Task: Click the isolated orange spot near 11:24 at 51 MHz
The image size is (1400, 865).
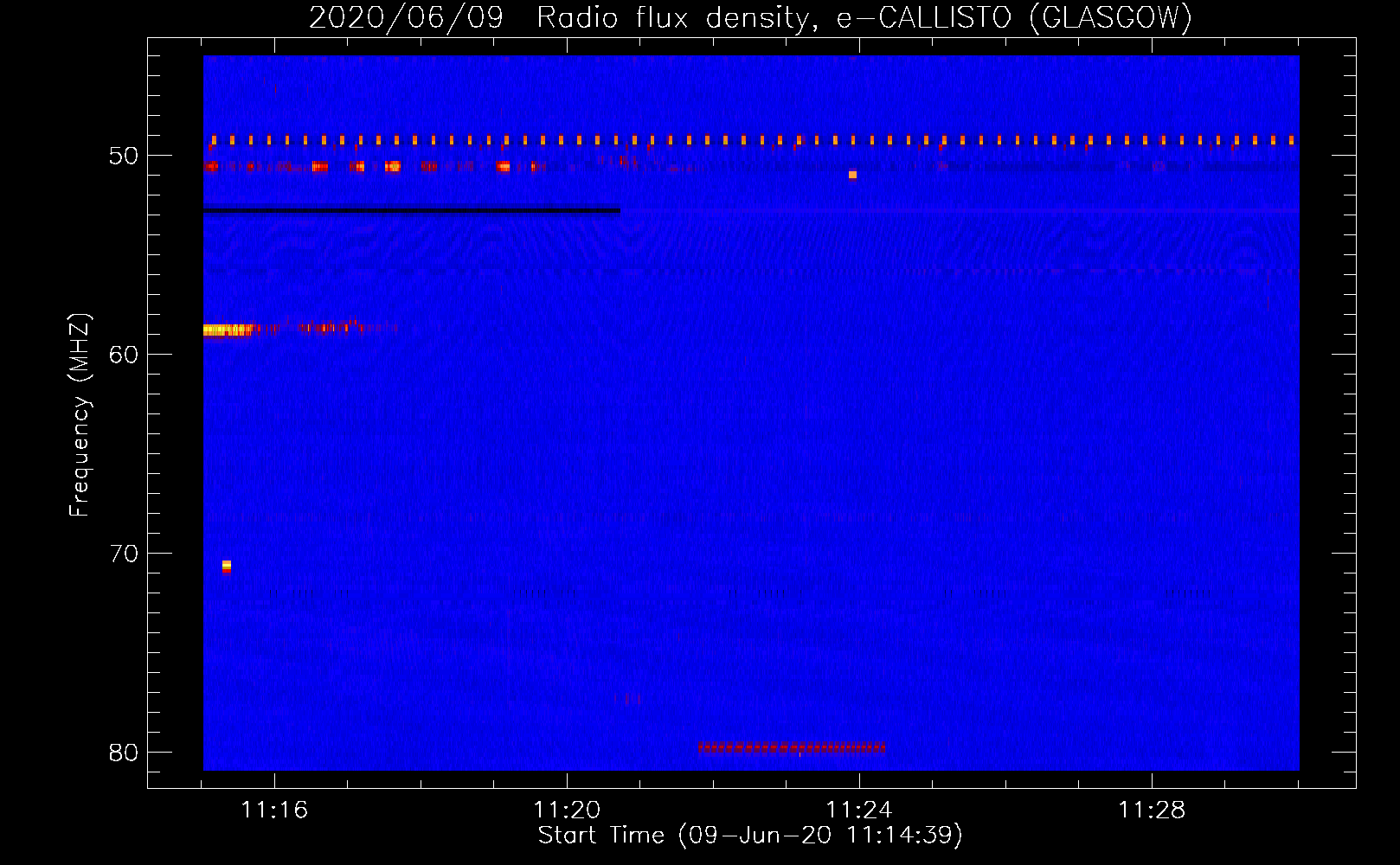Action: click(x=852, y=175)
